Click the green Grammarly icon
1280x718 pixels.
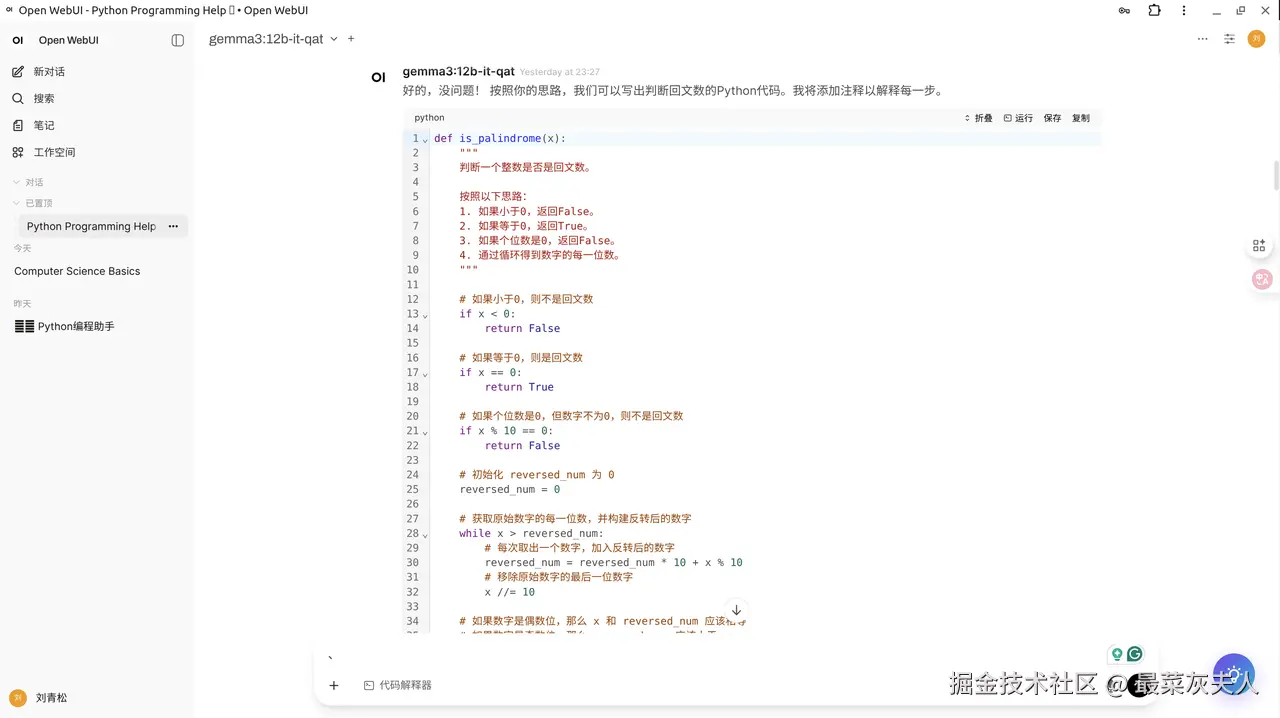tap(1135, 654)
